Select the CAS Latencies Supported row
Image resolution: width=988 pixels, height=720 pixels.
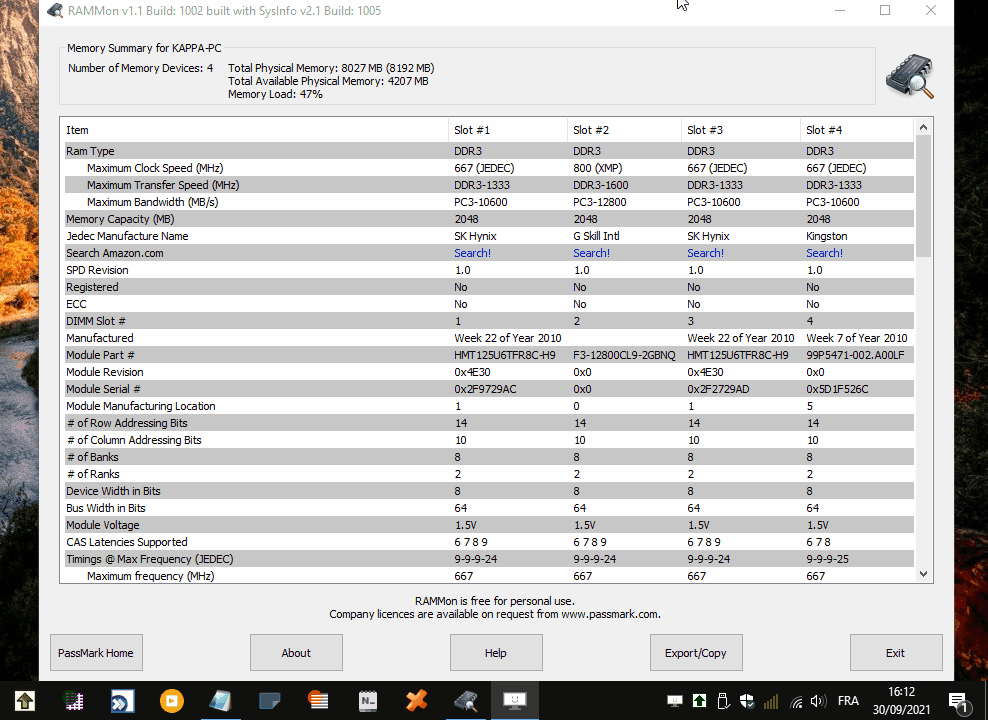coord(487,542)
